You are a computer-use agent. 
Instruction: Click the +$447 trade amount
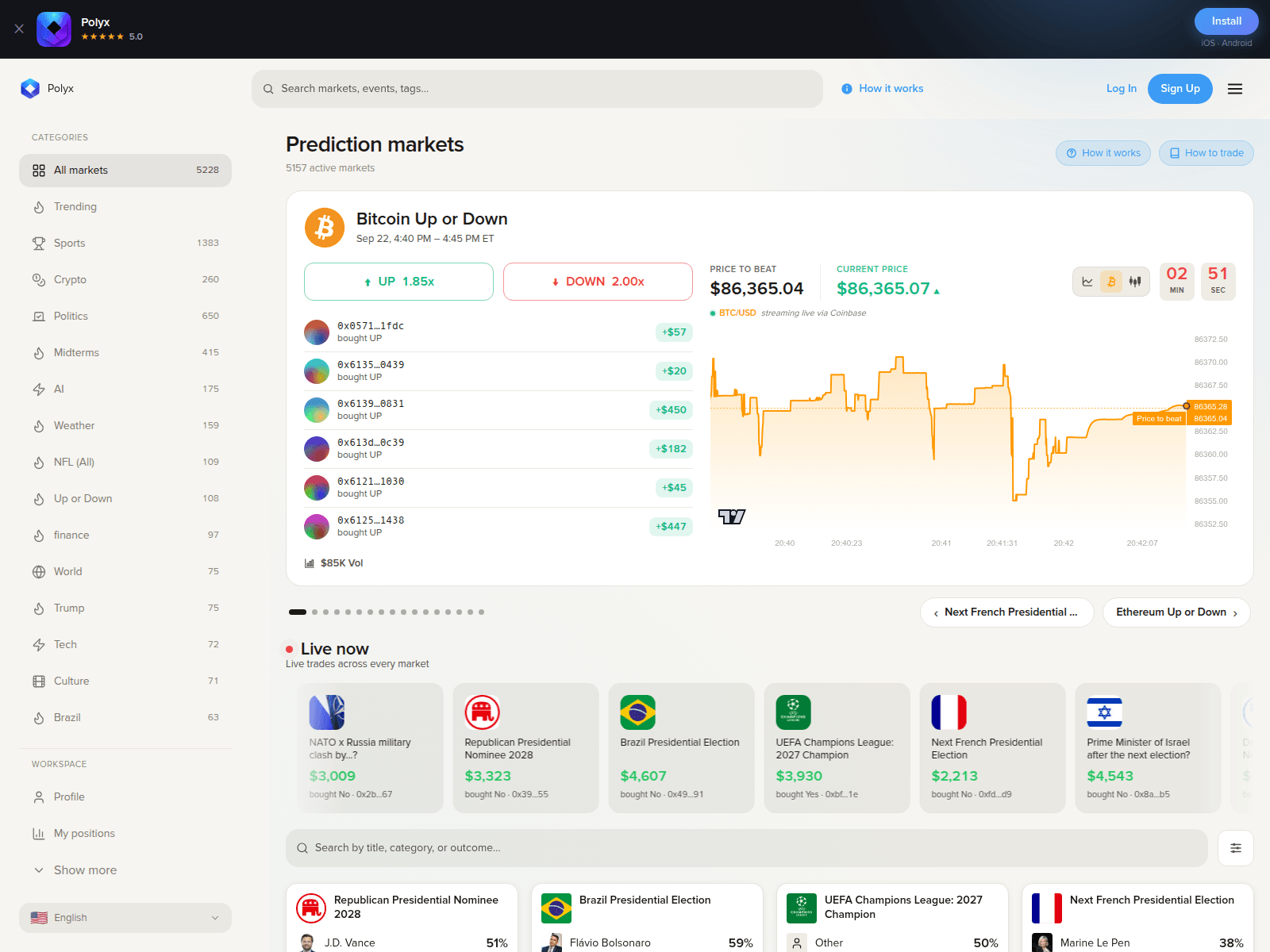tap(671, 527)
